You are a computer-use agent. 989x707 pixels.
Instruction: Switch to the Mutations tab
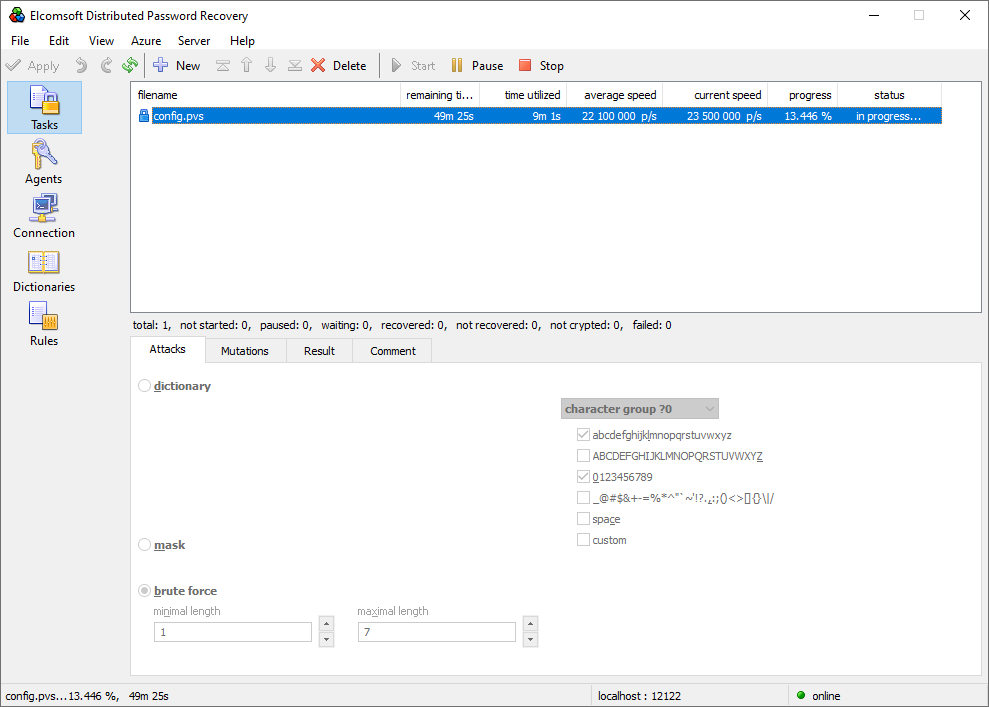[245, 350]
